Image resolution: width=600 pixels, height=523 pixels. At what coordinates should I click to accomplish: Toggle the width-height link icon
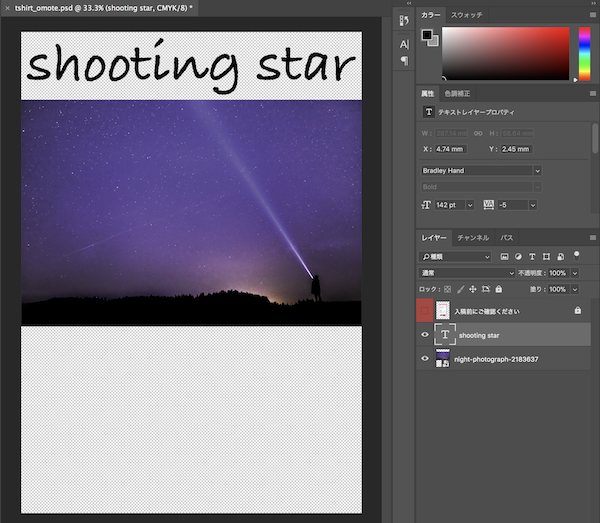click(478, 134)
